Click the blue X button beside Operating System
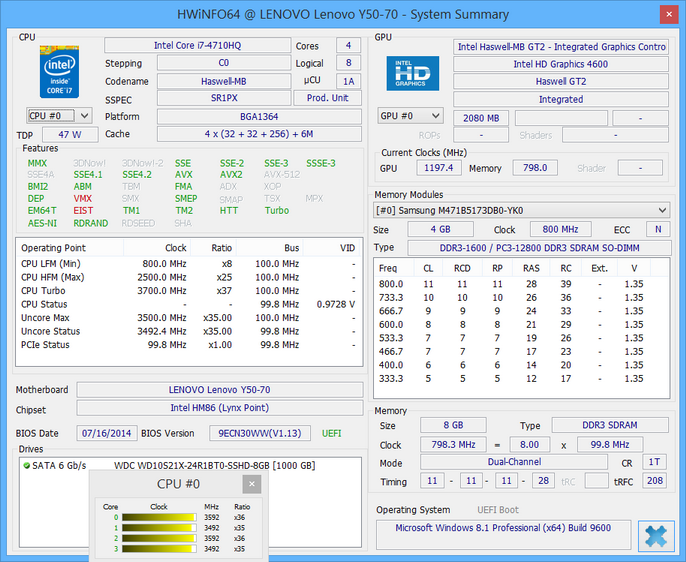Viewport: 686px width, 562px height. (656, 536)
